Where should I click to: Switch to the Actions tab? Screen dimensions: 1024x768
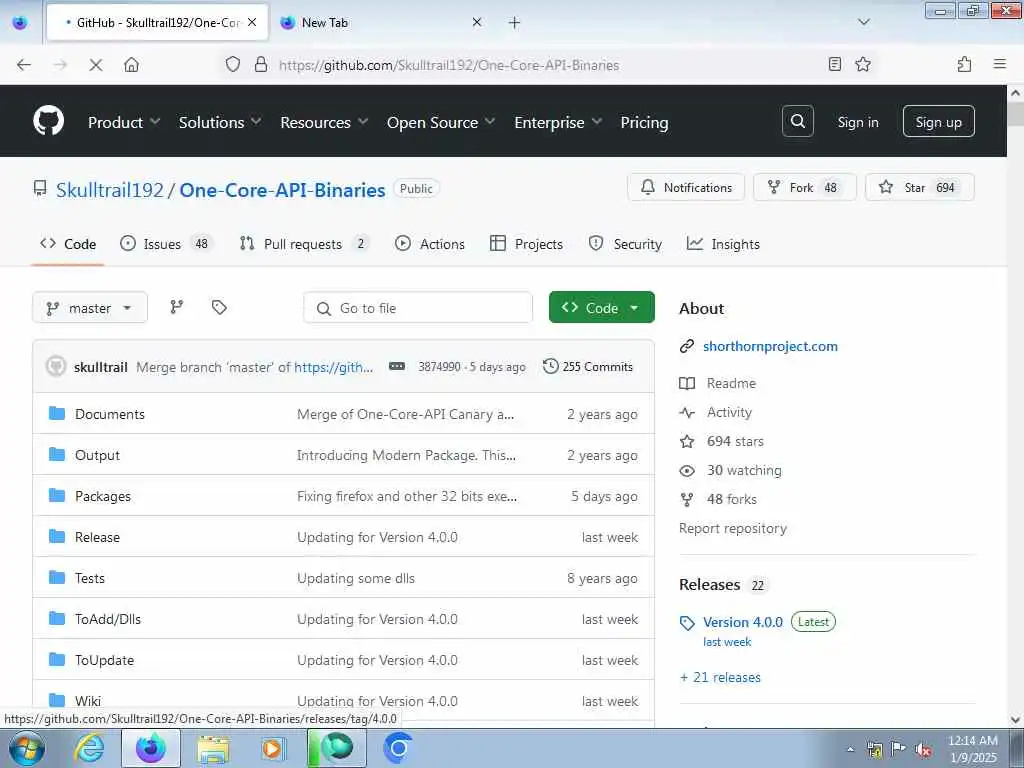pos(430,244)
